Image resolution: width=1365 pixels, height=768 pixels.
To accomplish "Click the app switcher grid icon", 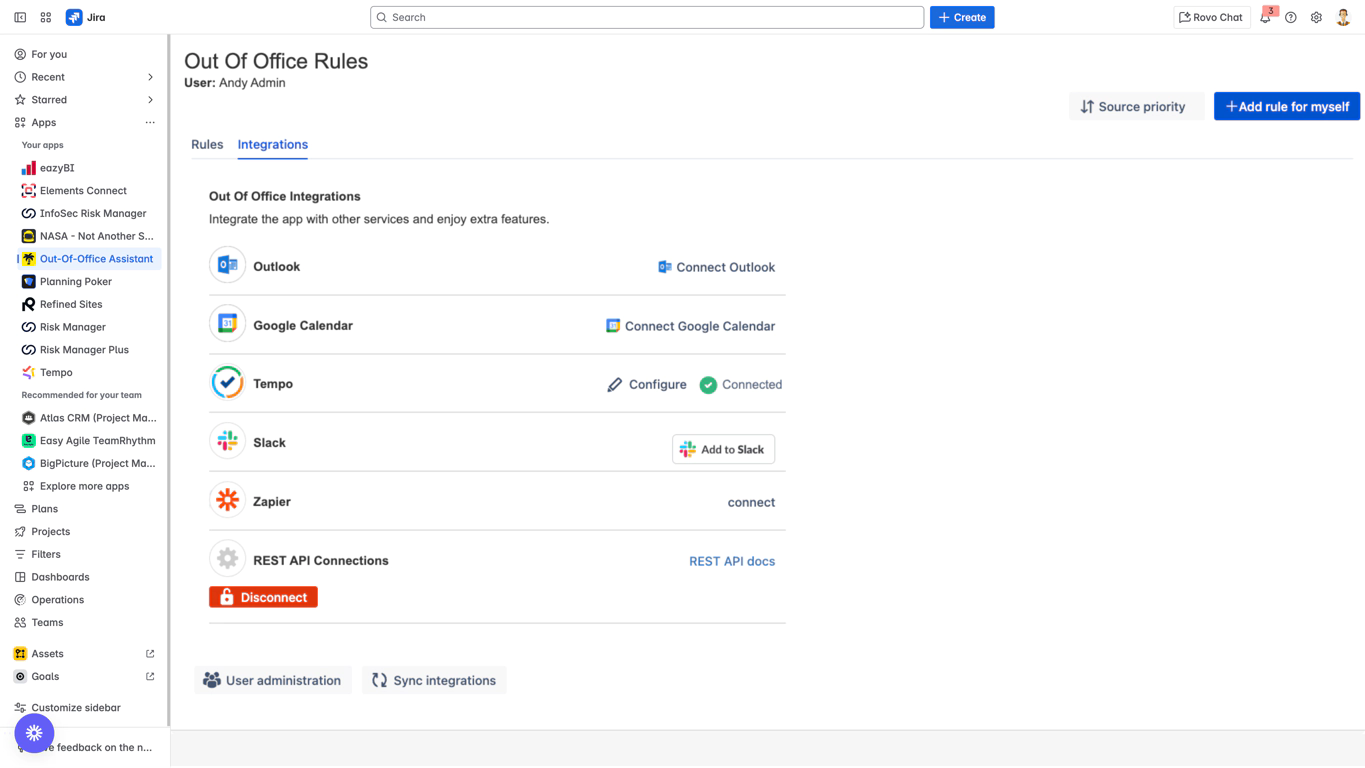I will [x=46, y=18].
